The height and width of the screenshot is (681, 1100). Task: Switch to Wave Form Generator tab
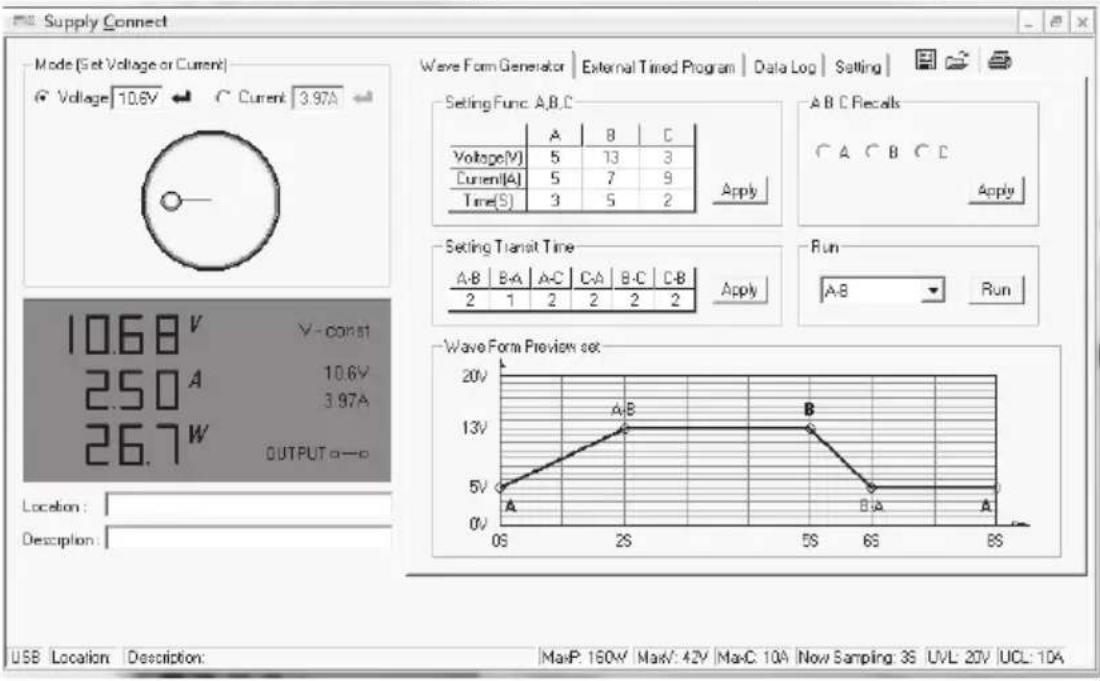coord(492,66)
